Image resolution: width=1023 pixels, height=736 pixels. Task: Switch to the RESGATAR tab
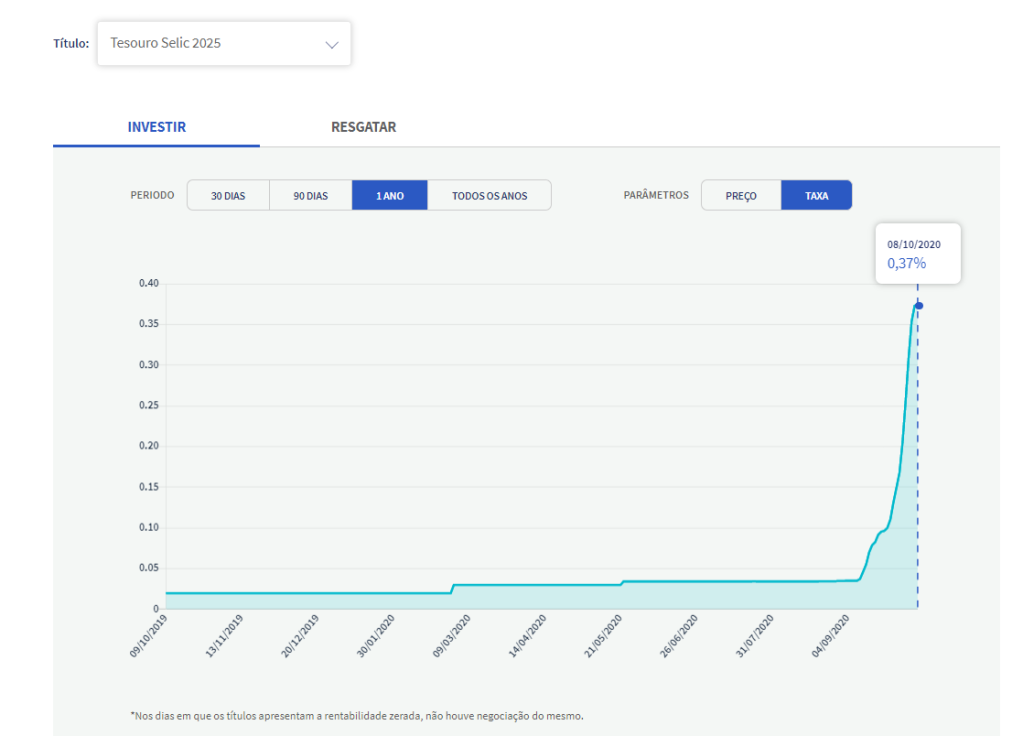[x=363, y=127]
